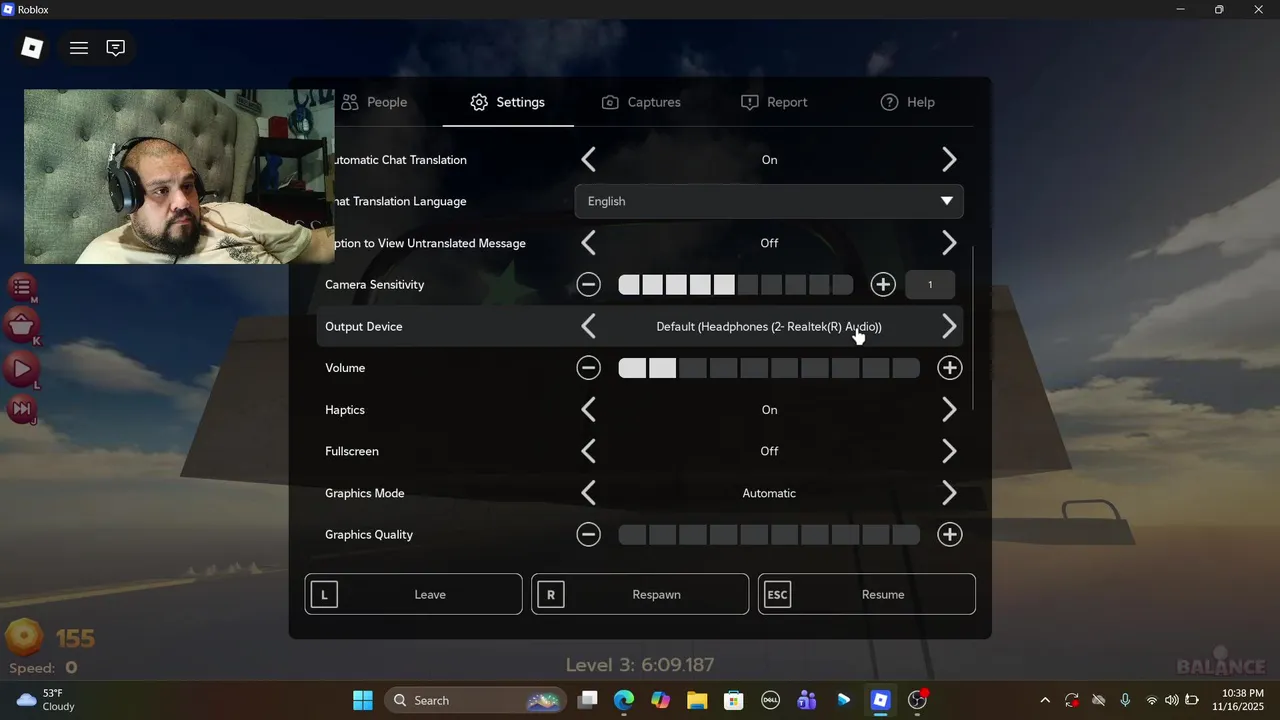Open Dell app on taskbar
1280x720 pixels.
[x=770, y=700]
